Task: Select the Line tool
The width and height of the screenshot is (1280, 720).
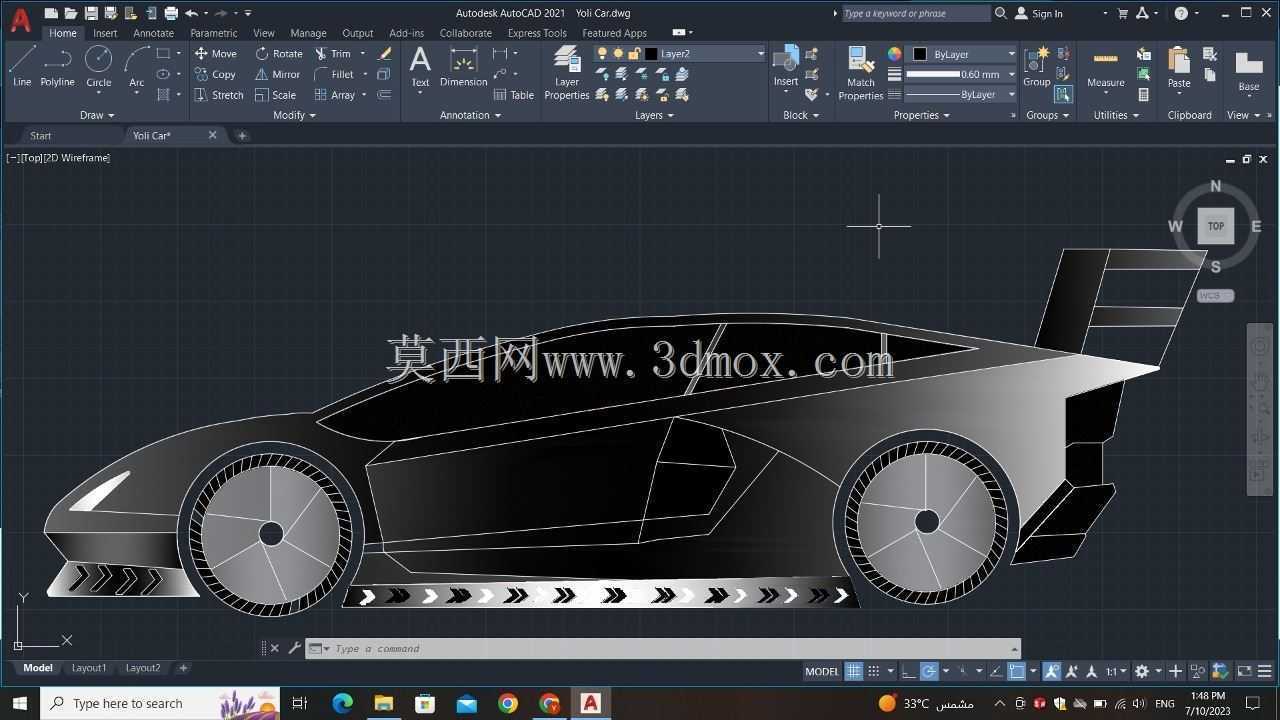Action: pyautogui.click(x=21, y=67)
